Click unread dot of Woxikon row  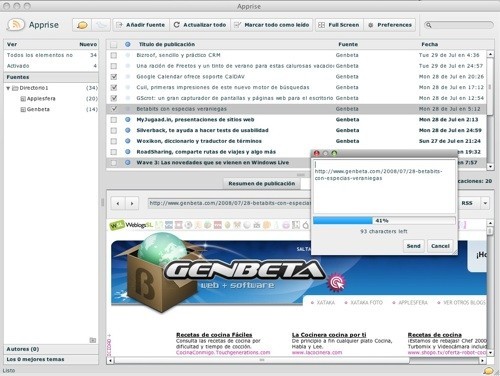tap(128, 141)
